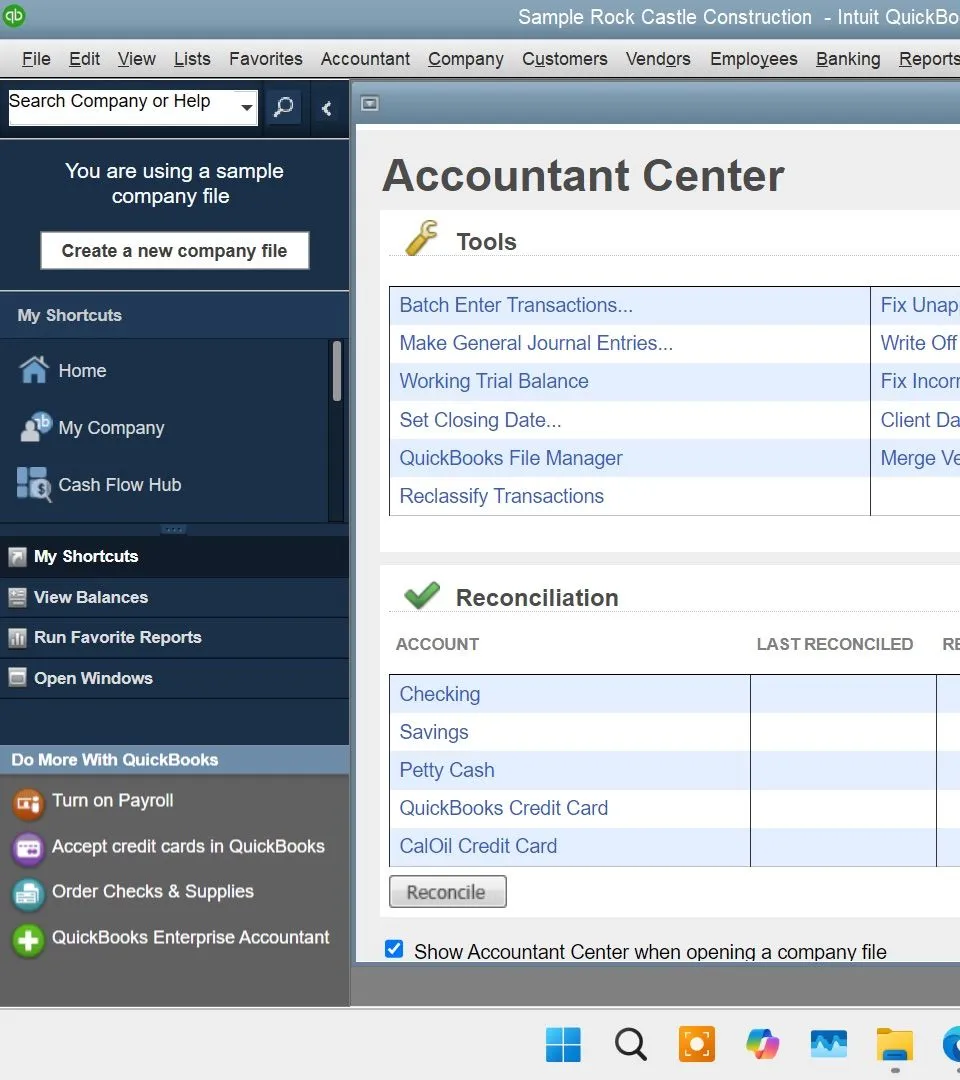Expand the search box dropdown arrow
Screen dimensions: 960x1080
point(246,107)
